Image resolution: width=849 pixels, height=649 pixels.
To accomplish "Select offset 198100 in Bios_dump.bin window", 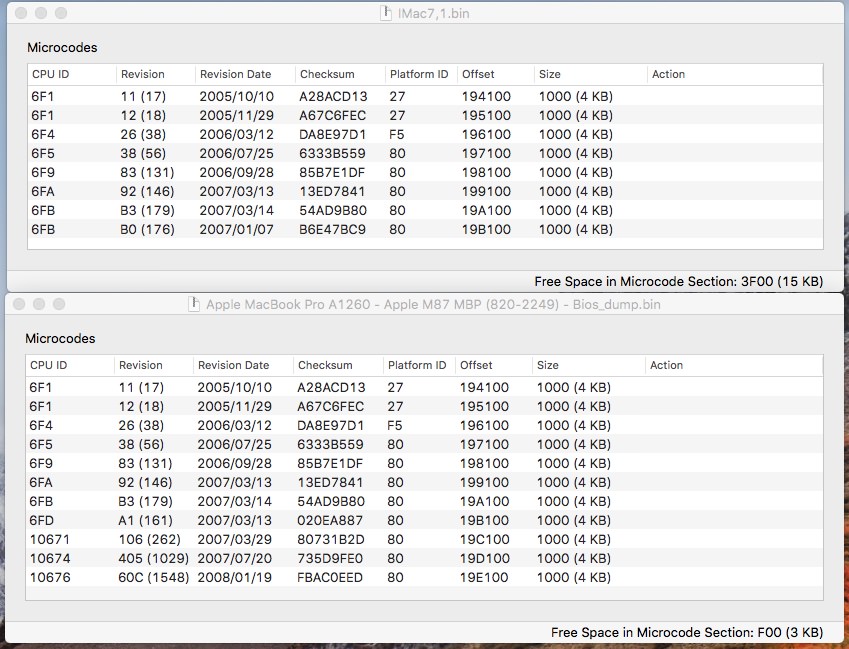I will [x=484, y=463].
